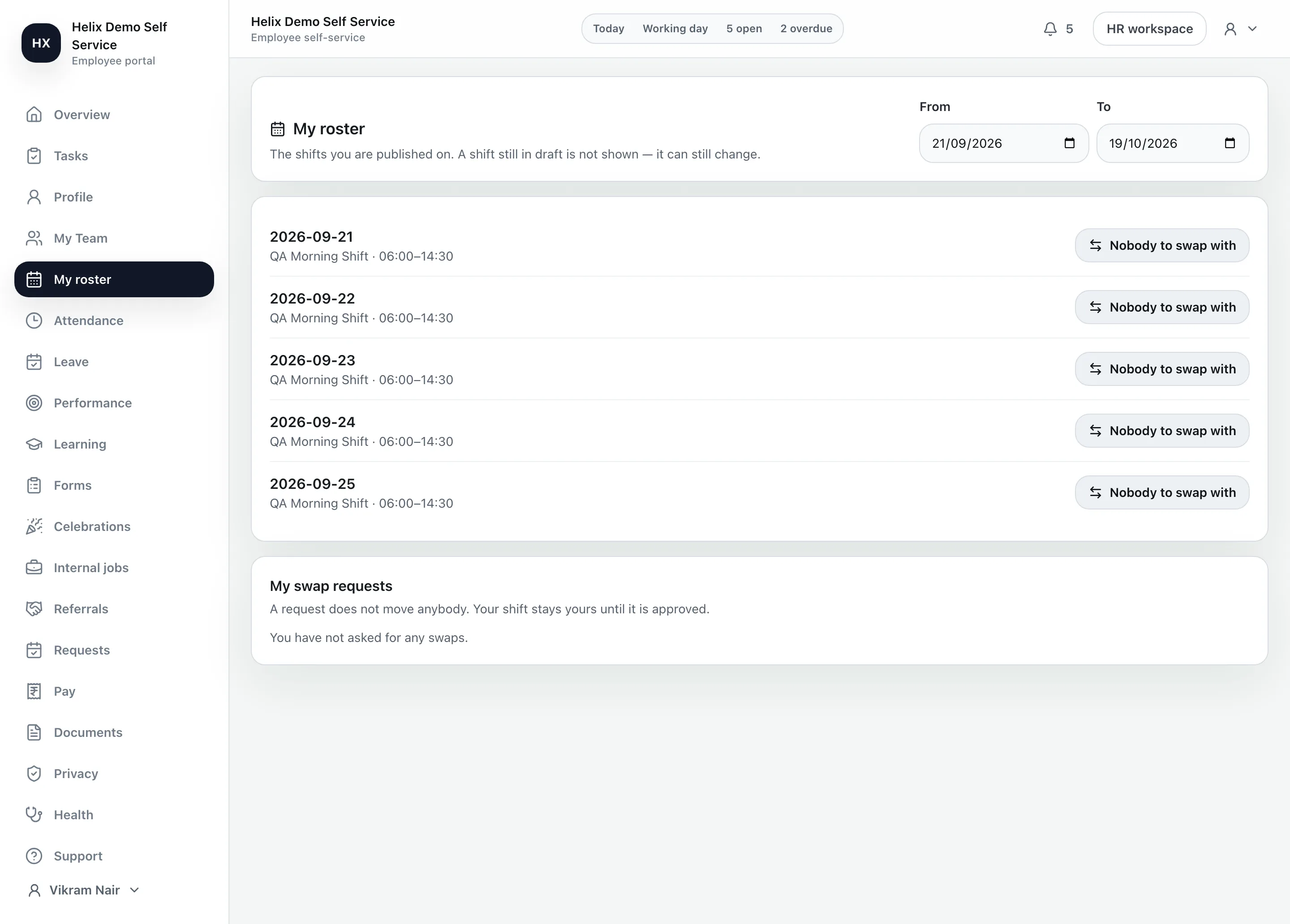The height and width of the screenshot is (924, 1290).
Task: Open the To date calendar picker
Action: click(x=1230, y=143)
